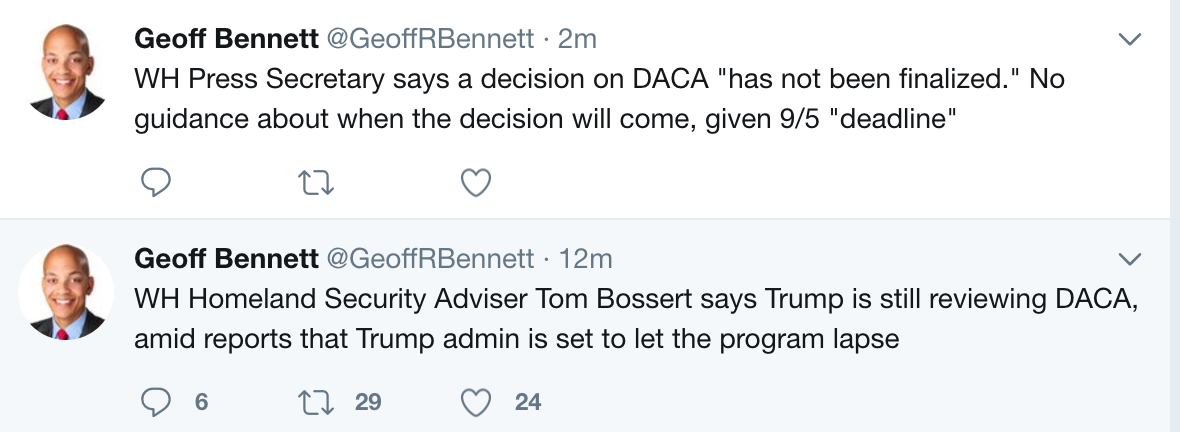Click the @GeoffRBennett handle on the 2m tweet
Screen dimensions: 1180x432
point(430,39)
